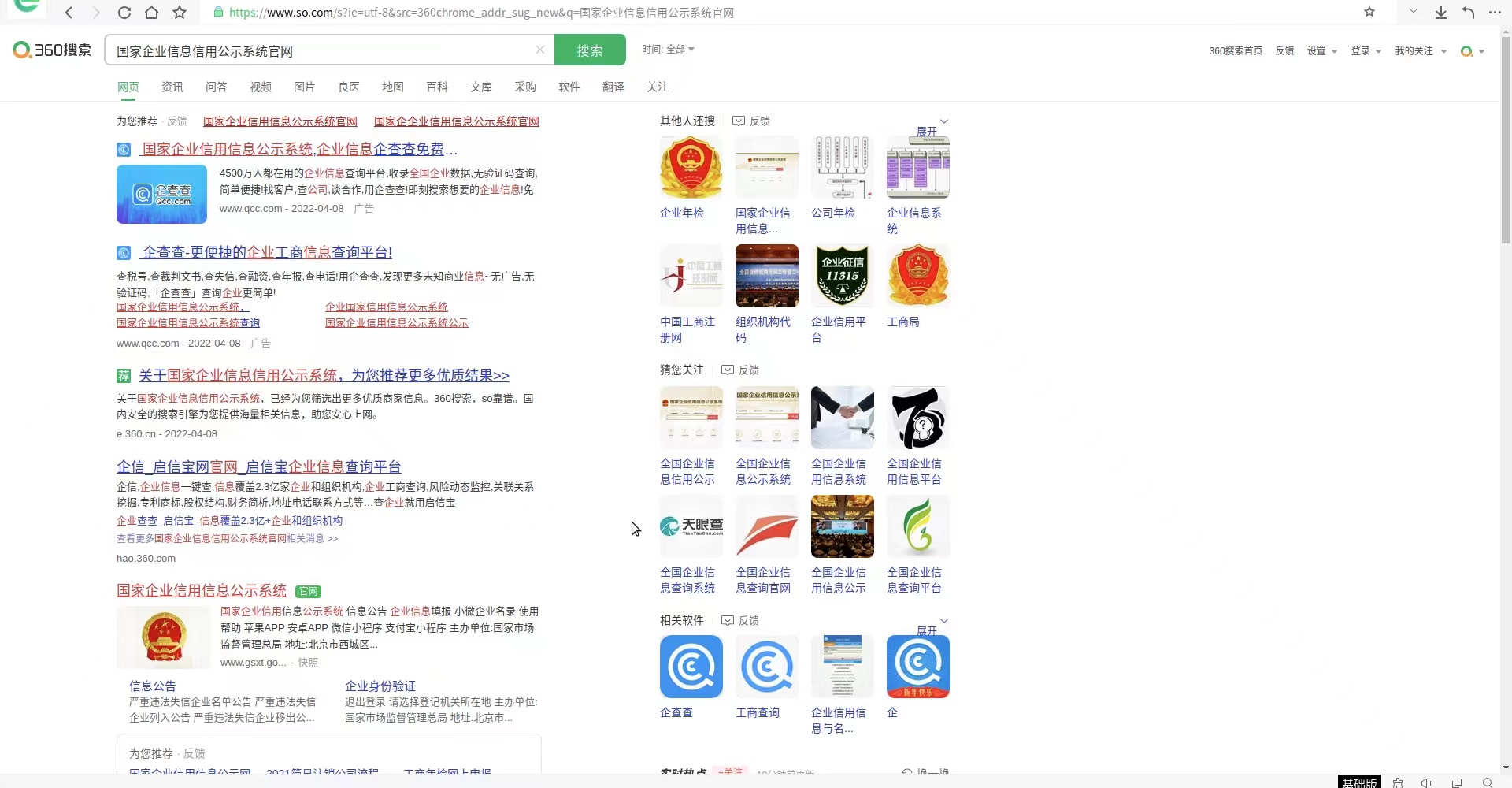Click the green 荐 badge icon

(124, 376)
